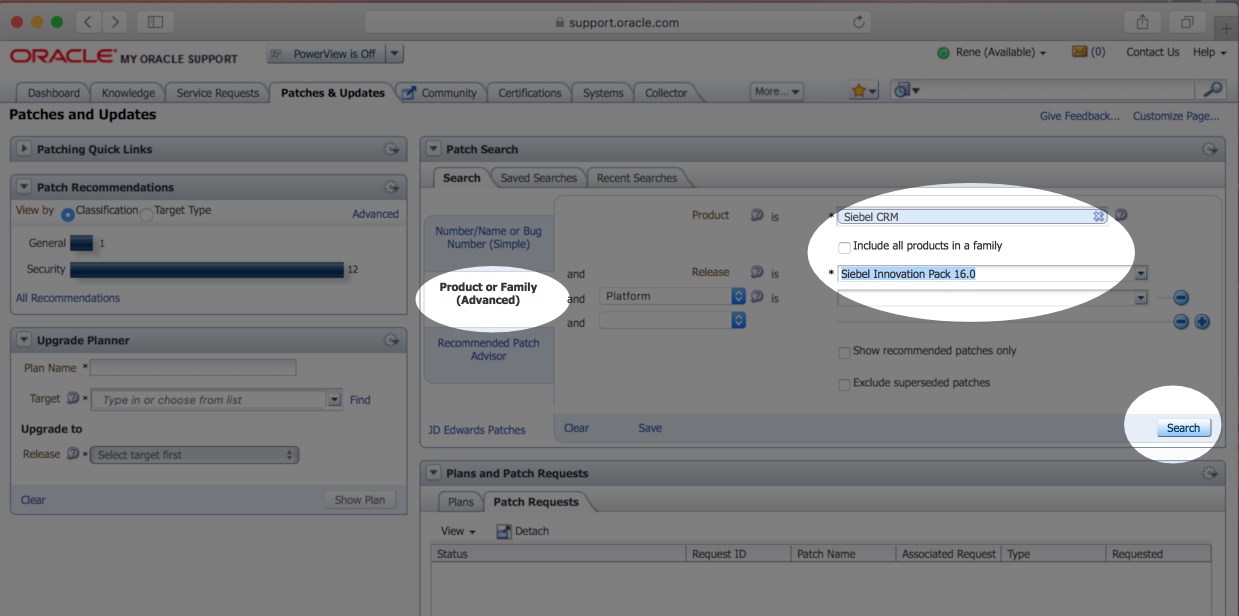This screenshot has height=616, width=1239.
Task: Collapse the Patch Search panel
Action: [x=433, y=149]
